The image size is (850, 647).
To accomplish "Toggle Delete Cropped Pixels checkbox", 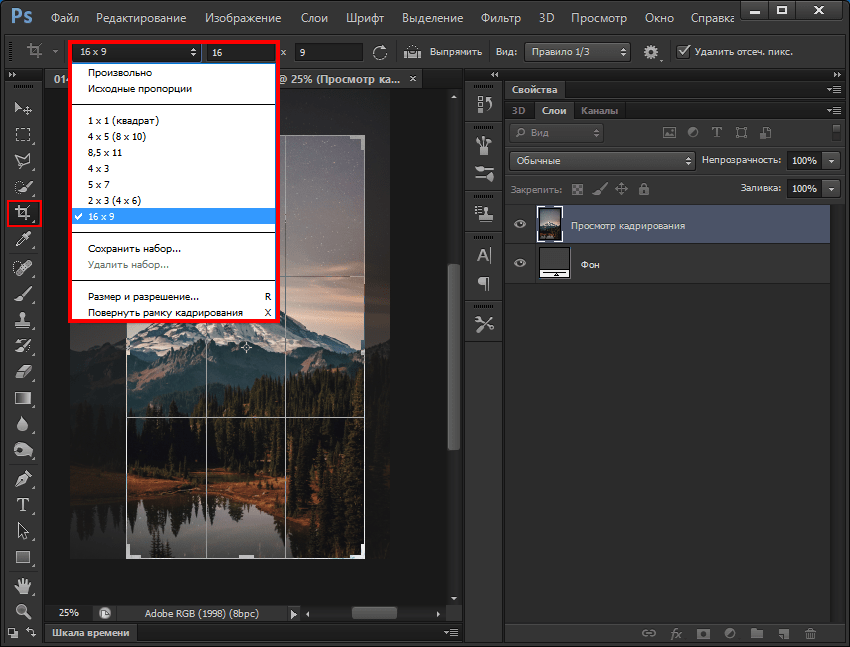I will coord(684,51).
